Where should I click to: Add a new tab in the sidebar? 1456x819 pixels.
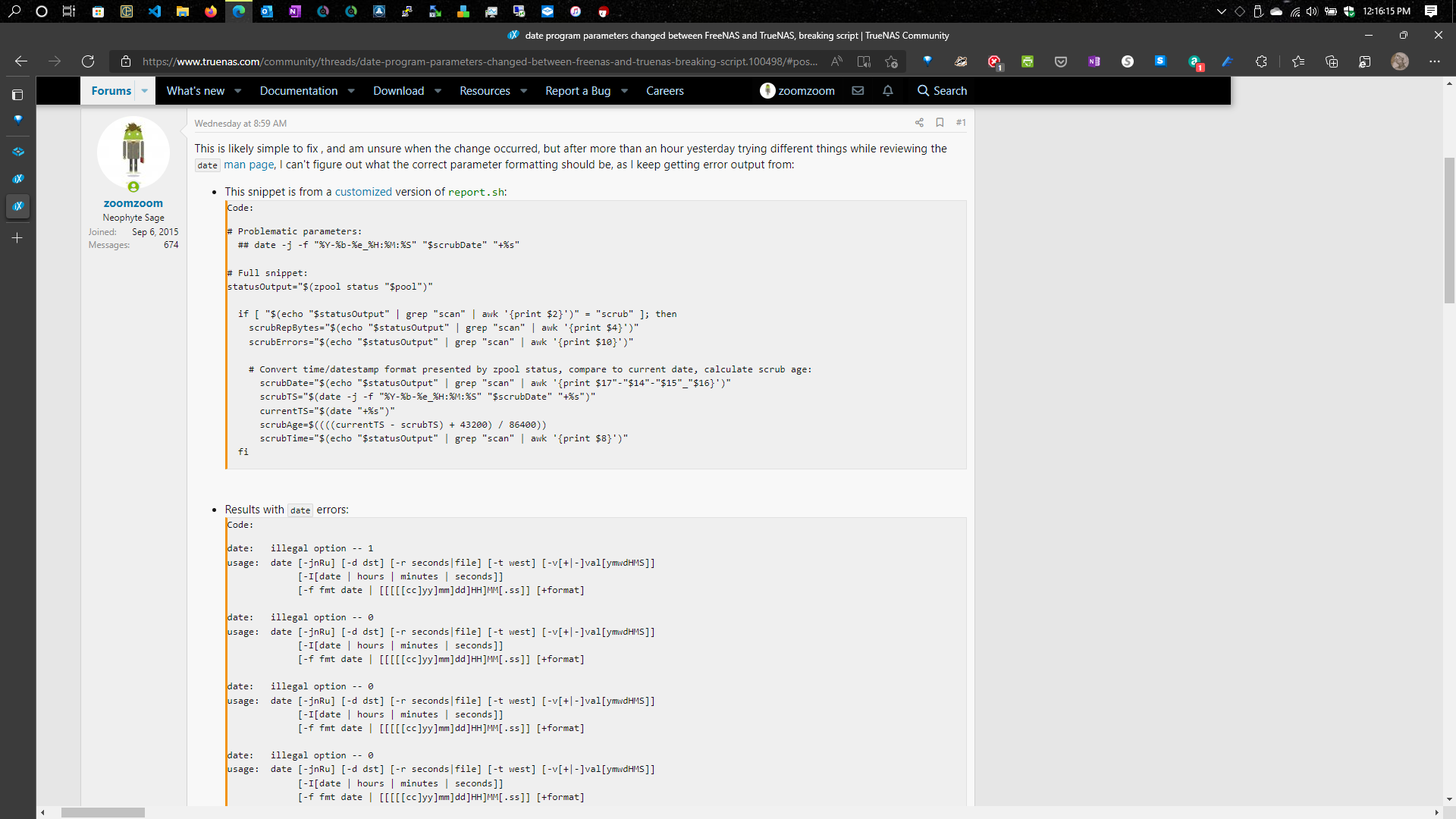click(x=17, y=237)
